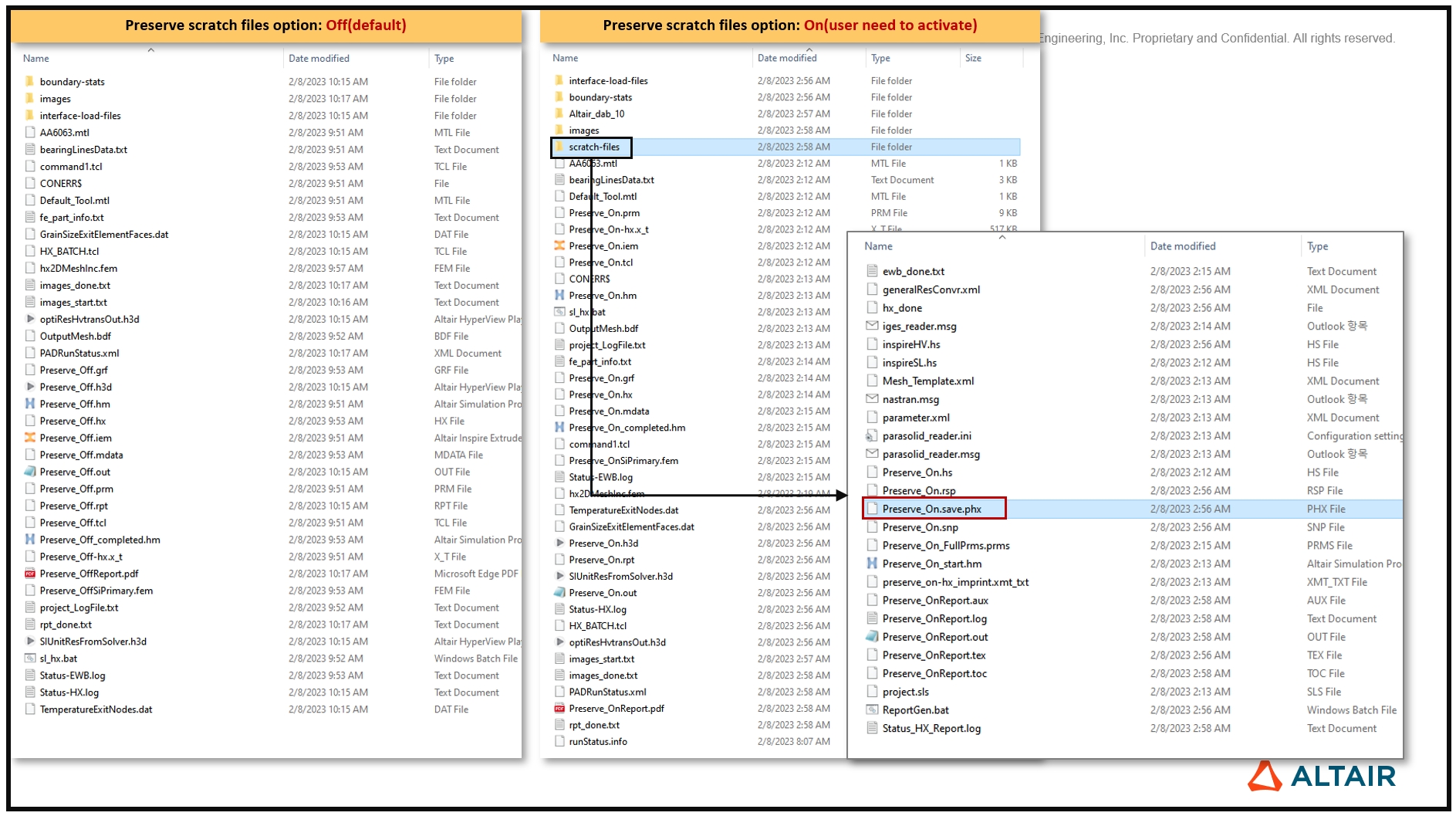Image resolution: width=1456 pixels, height=816 pixels.
Task: Click the Preserve_On.out file icon in middle panel
Action: coord(559,592)
